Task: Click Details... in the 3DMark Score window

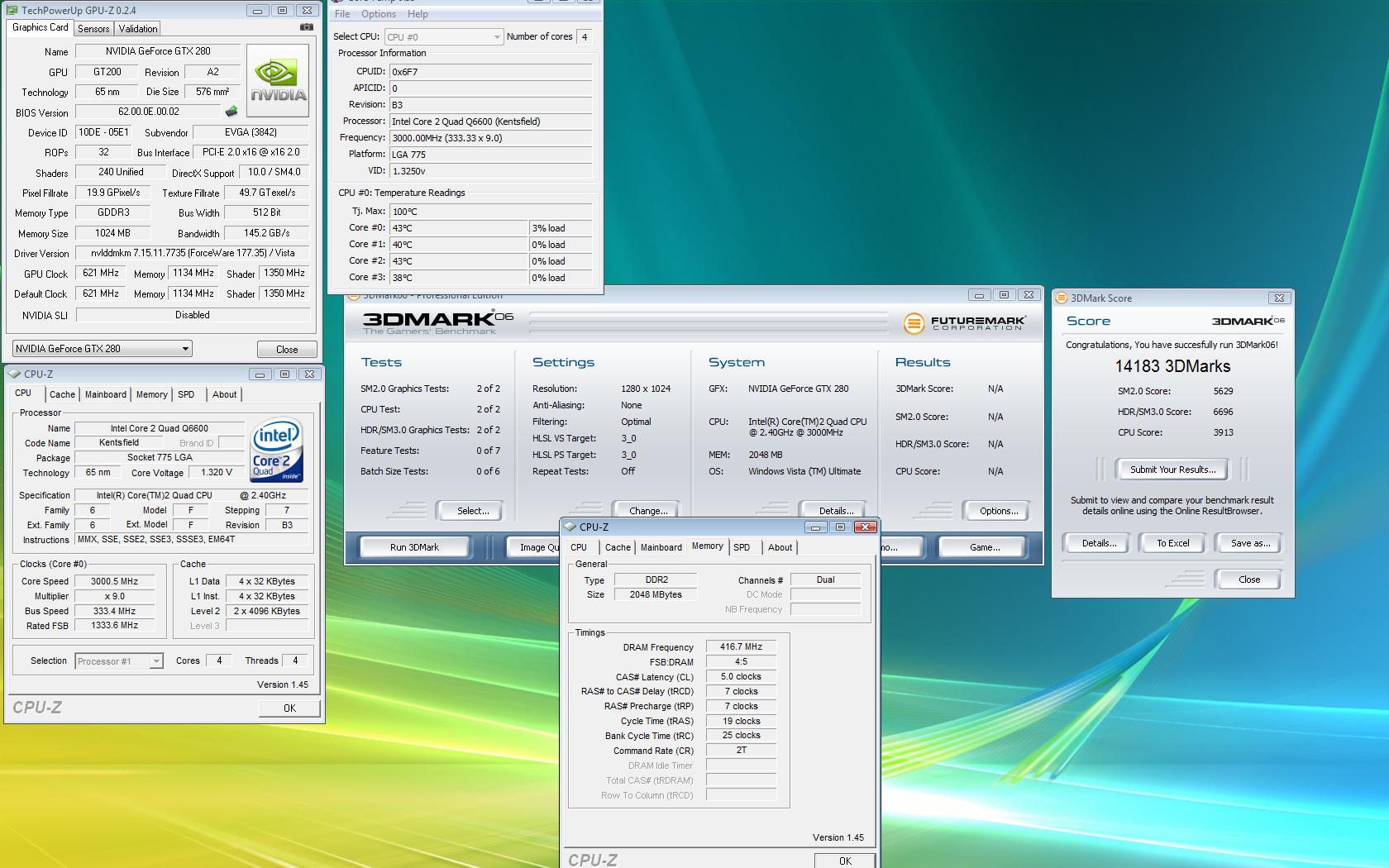Action: (x=1099, y=543)
